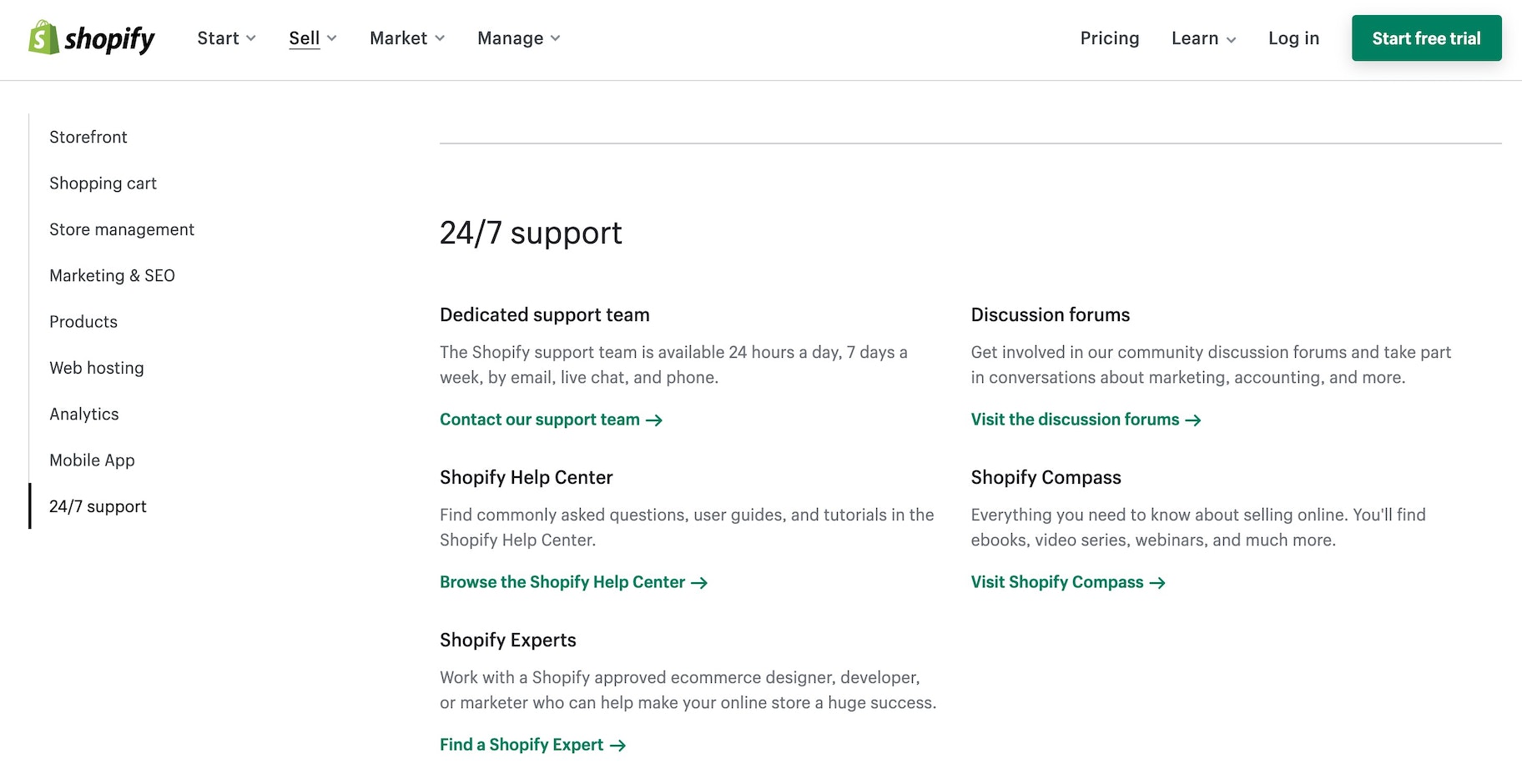Click the arrow icon beside Contact our support team
Screen dimensions: 1522x784
coord(654,420)
